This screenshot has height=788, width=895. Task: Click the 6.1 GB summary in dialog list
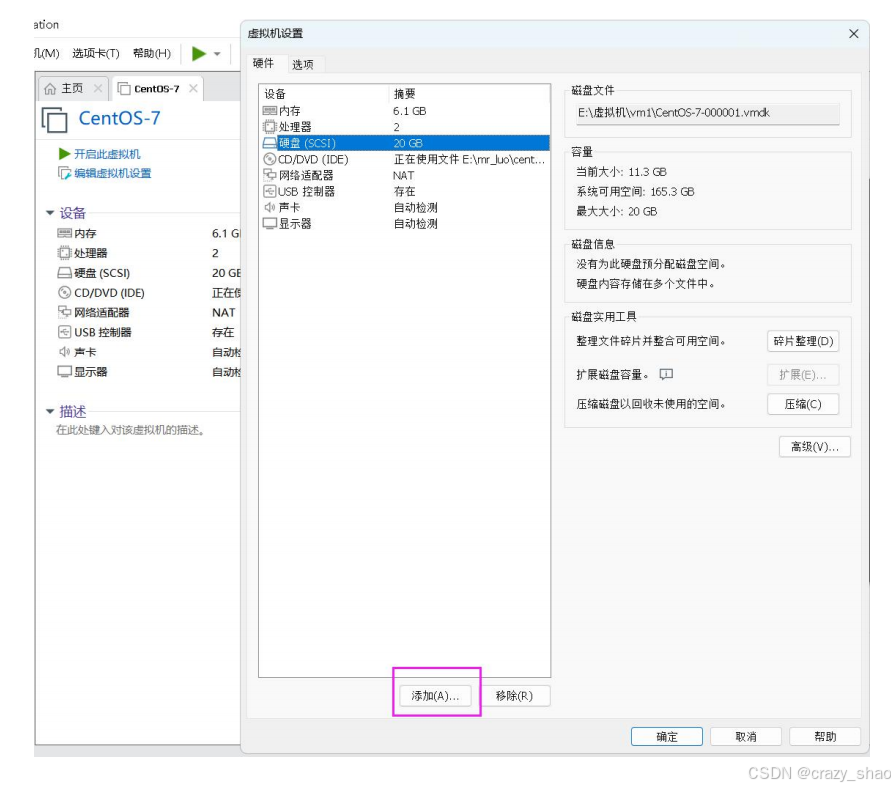point(409,111)
